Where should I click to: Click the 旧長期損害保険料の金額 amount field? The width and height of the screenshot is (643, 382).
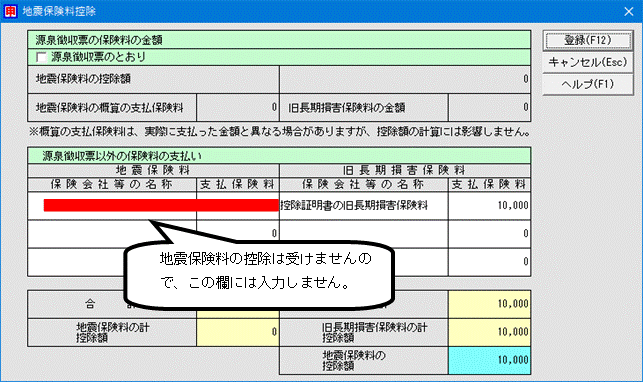[489, 107]
